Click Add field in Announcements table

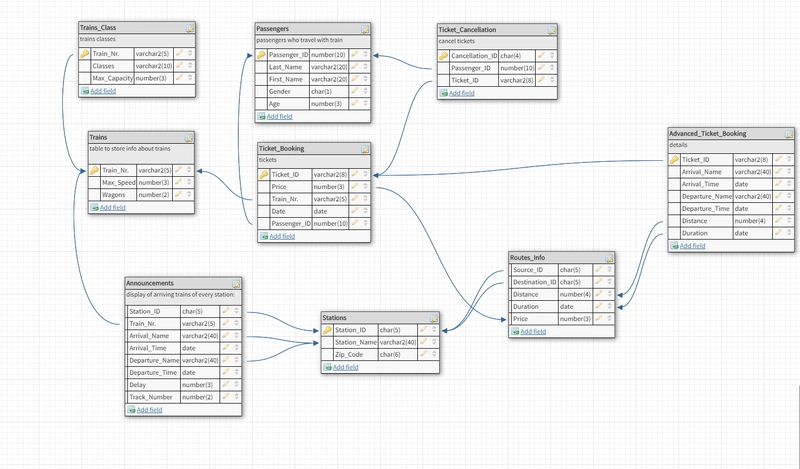pos(149,410)
